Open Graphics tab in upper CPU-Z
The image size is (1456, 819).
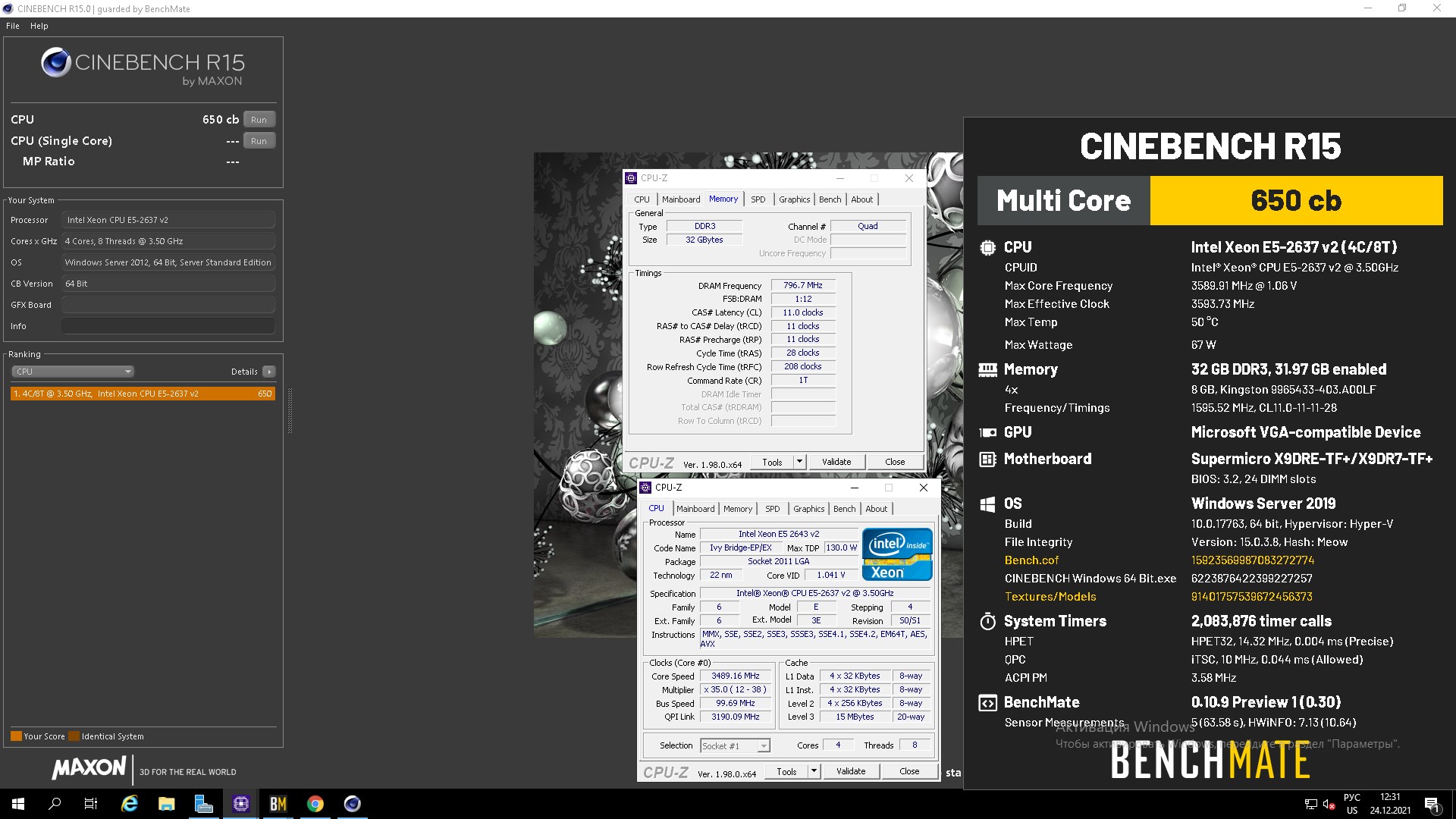point(794,199)
